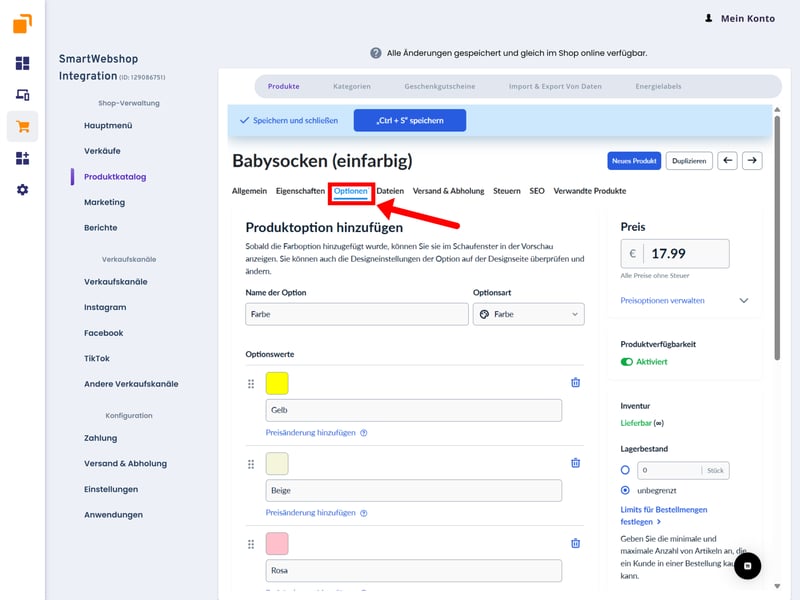Open the devices website icon
This screenshot has height=600, width=800.
(22, 95)
